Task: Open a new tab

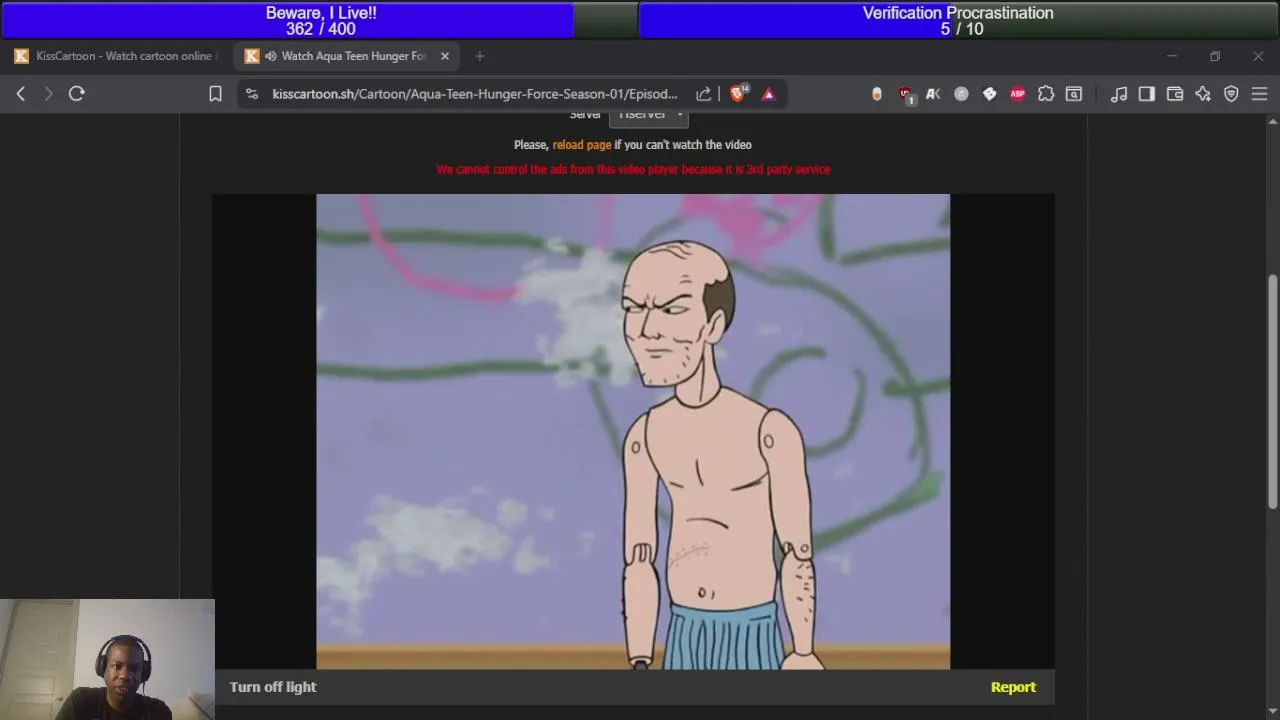Action: pos(479,56)
